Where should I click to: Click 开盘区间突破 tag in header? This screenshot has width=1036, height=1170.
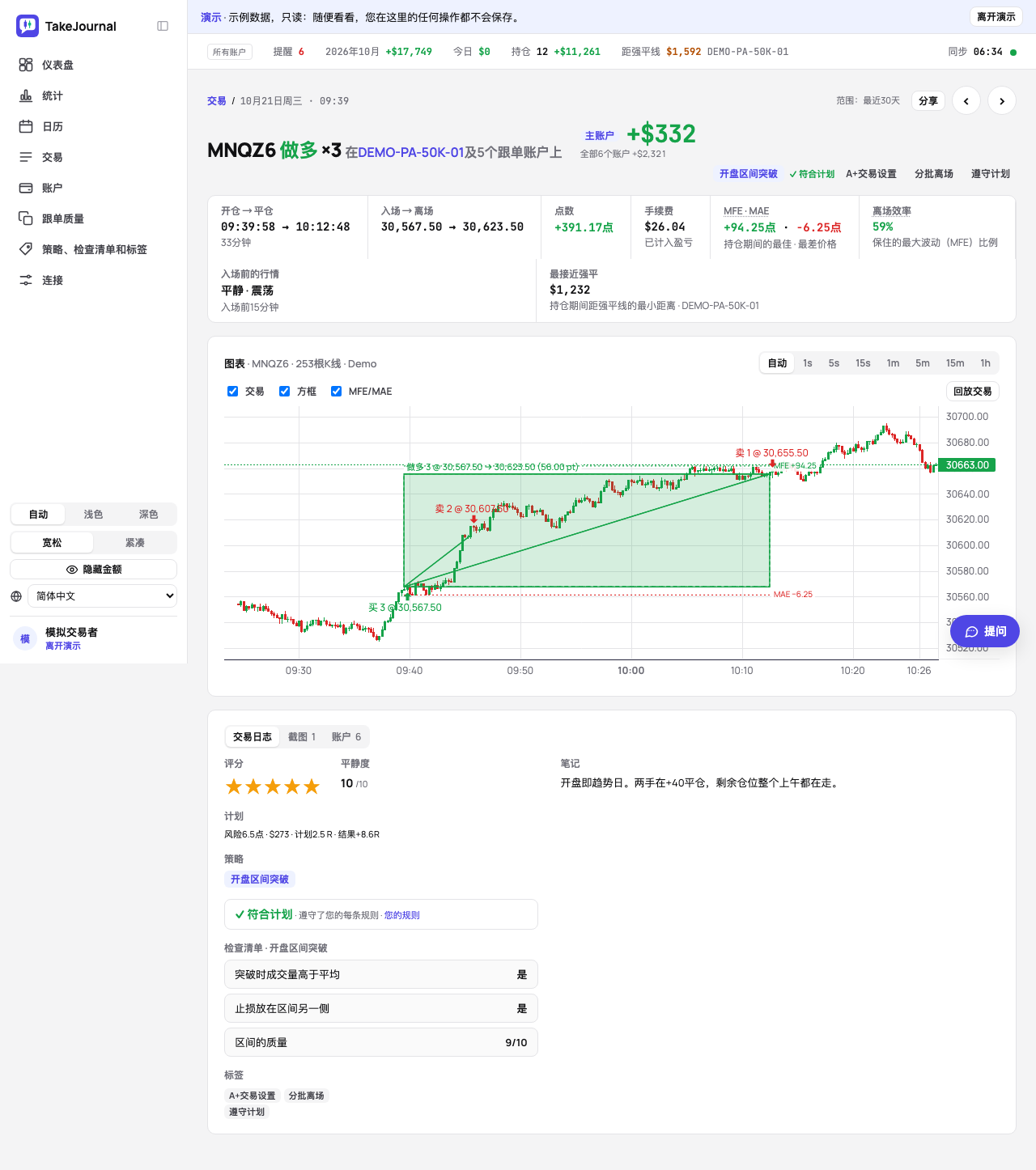[x=749, y=174]
